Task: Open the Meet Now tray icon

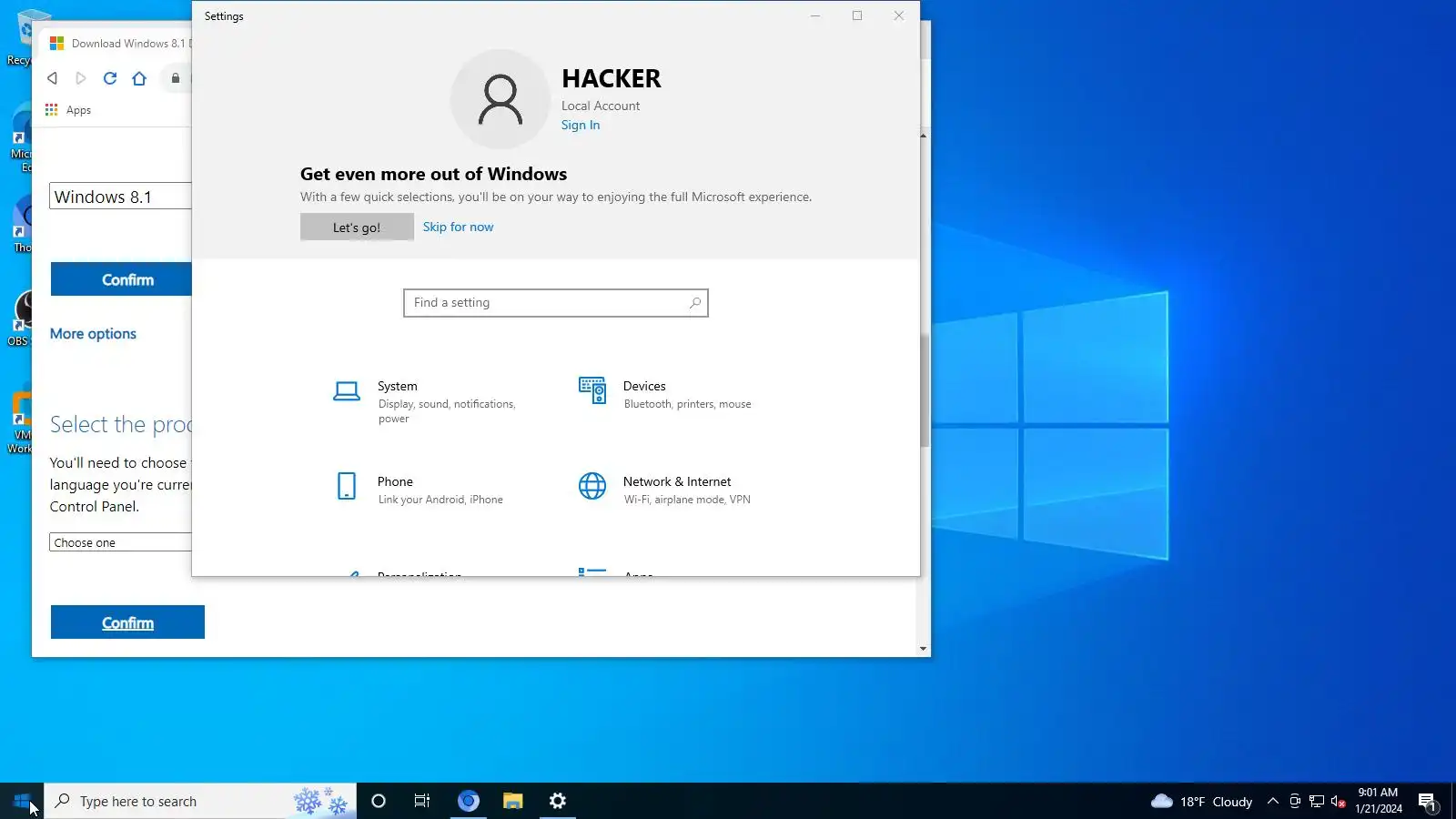Action: pos(1295,802)
